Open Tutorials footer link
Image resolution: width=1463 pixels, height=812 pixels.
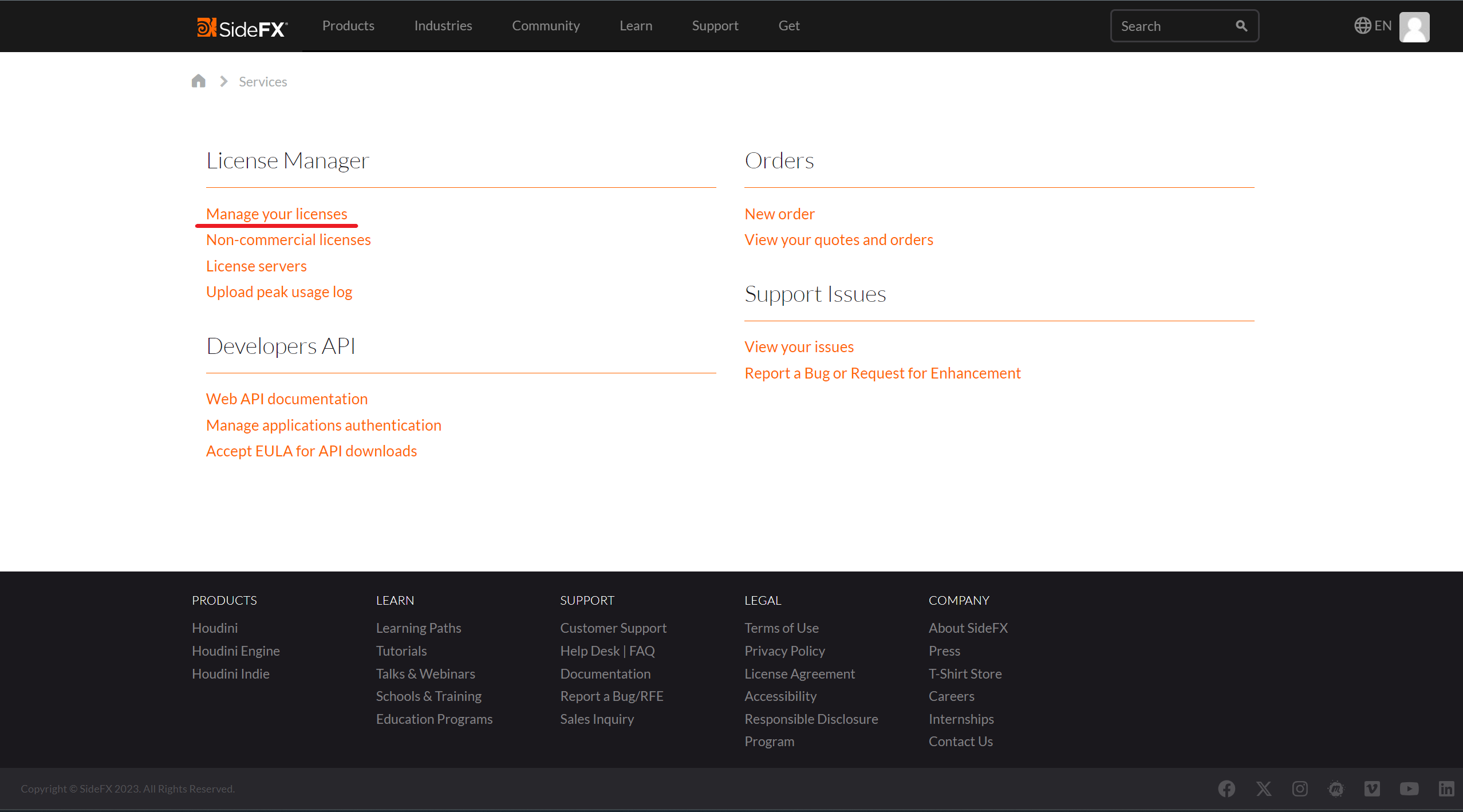pos(401,651)
